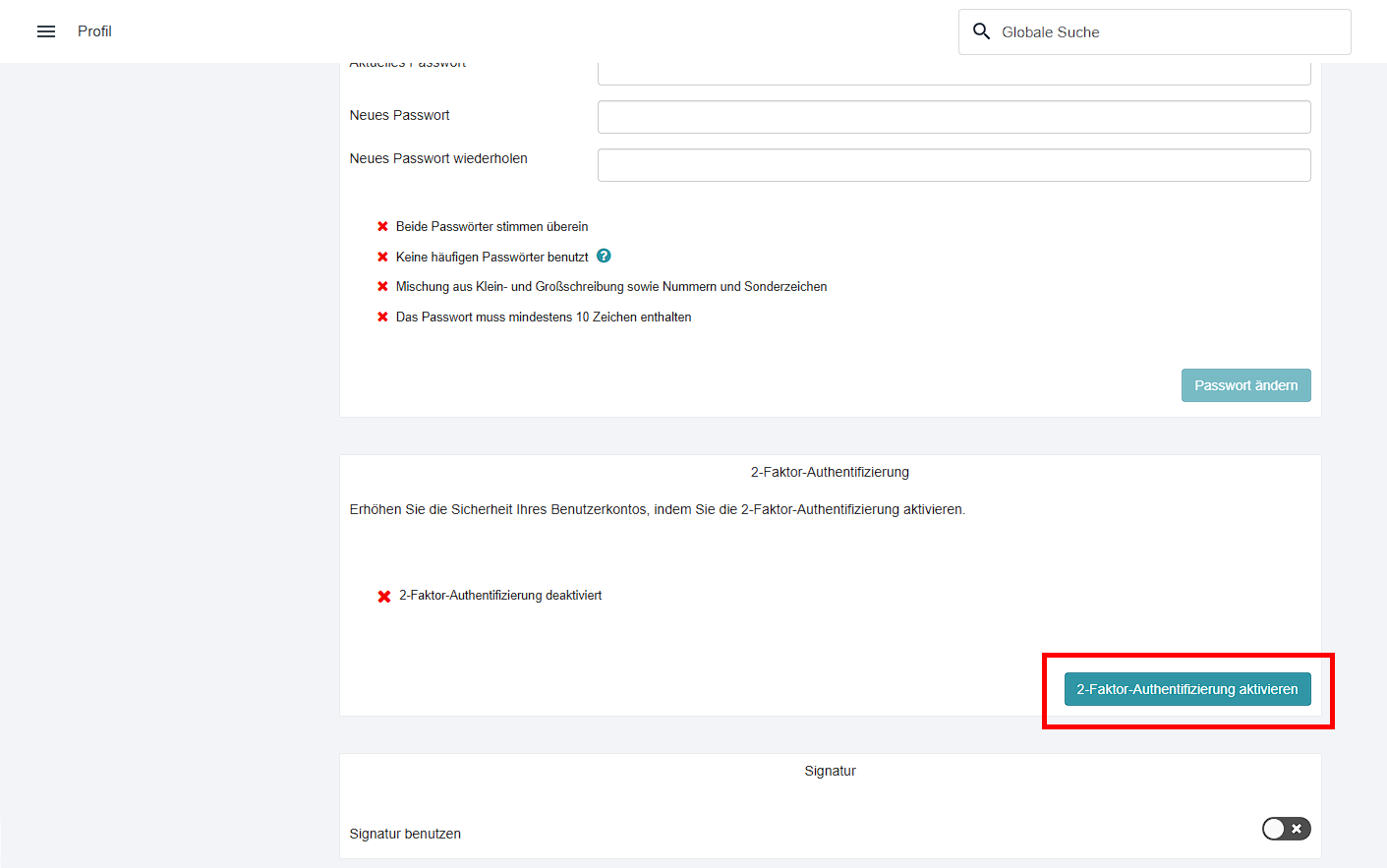Click the magnifying glass search icon

tap(981, 30)
